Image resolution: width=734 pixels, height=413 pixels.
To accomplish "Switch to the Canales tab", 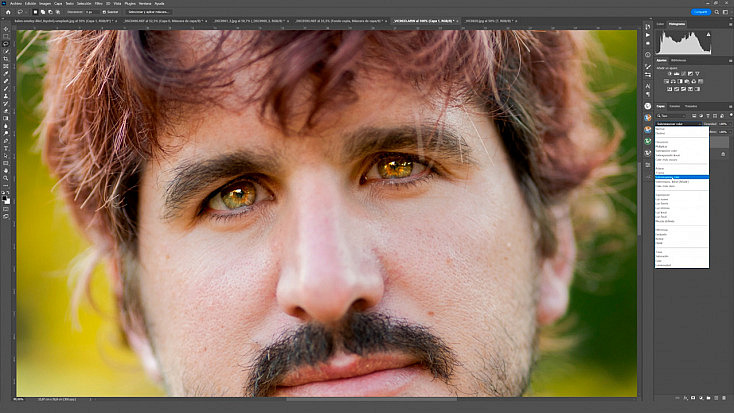I will coord(675,106).
